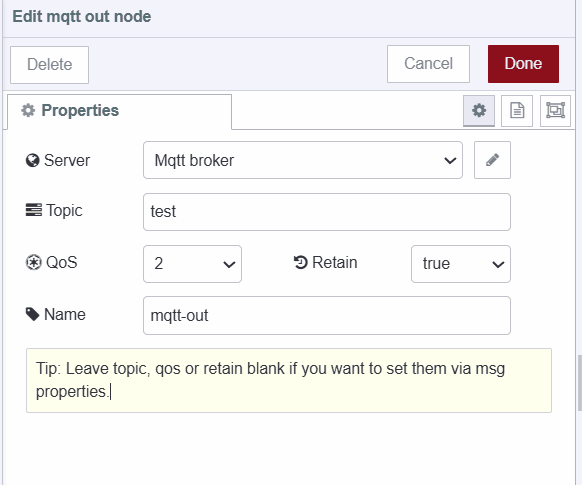Open node properties gear icon tab
This screenshot has width=582, height=485.
click(479, 111)
